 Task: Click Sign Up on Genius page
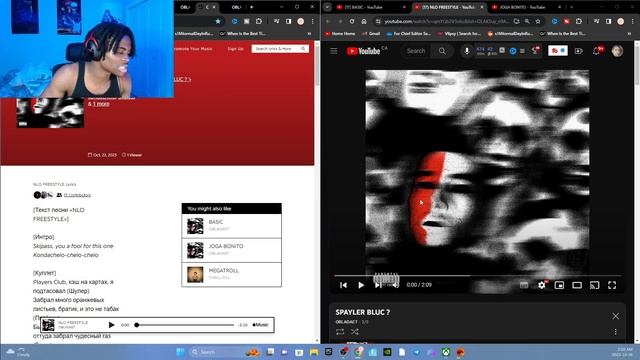235,49
